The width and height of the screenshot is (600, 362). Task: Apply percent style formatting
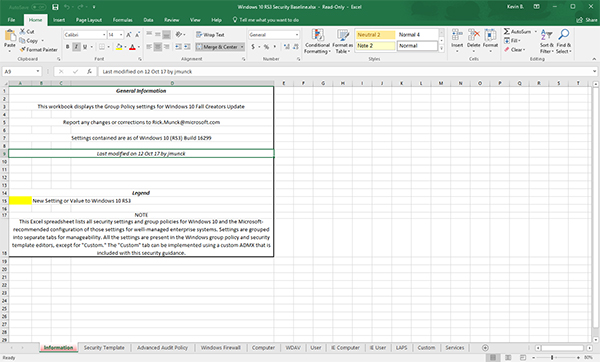click(x=266, y=47)
